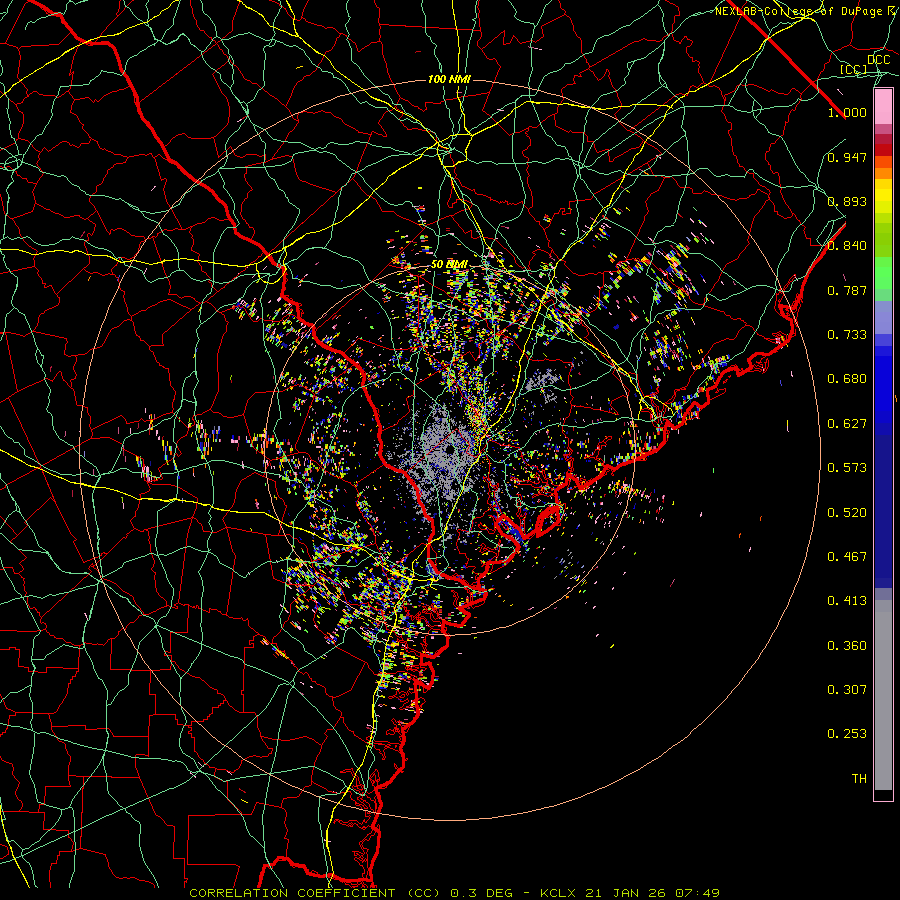Click the 0.947 scale value
The width and height of the screenshot is (900, 900).
click(x=847, y=157)
